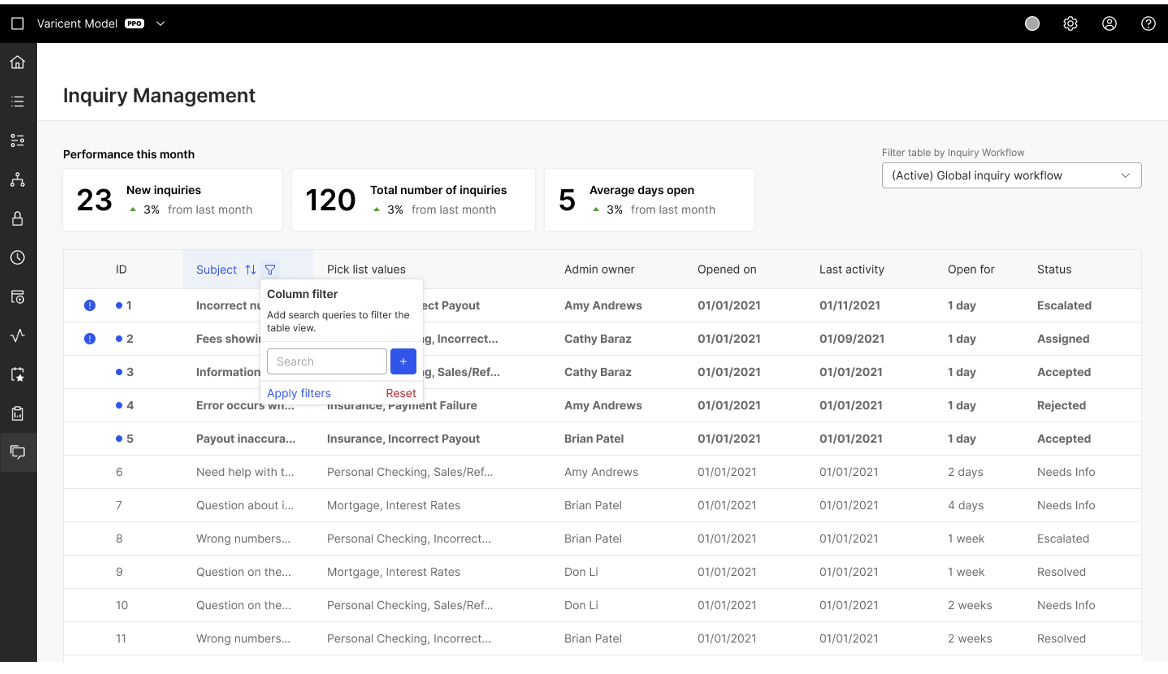
Task: Click the hierarchy tree icon in sidebar
Action: click(17, 180)
